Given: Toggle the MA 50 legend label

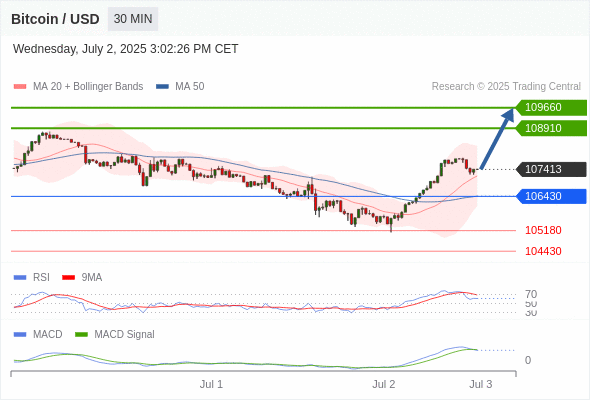Looking at the screenshot, I should (x=190, y=87).
